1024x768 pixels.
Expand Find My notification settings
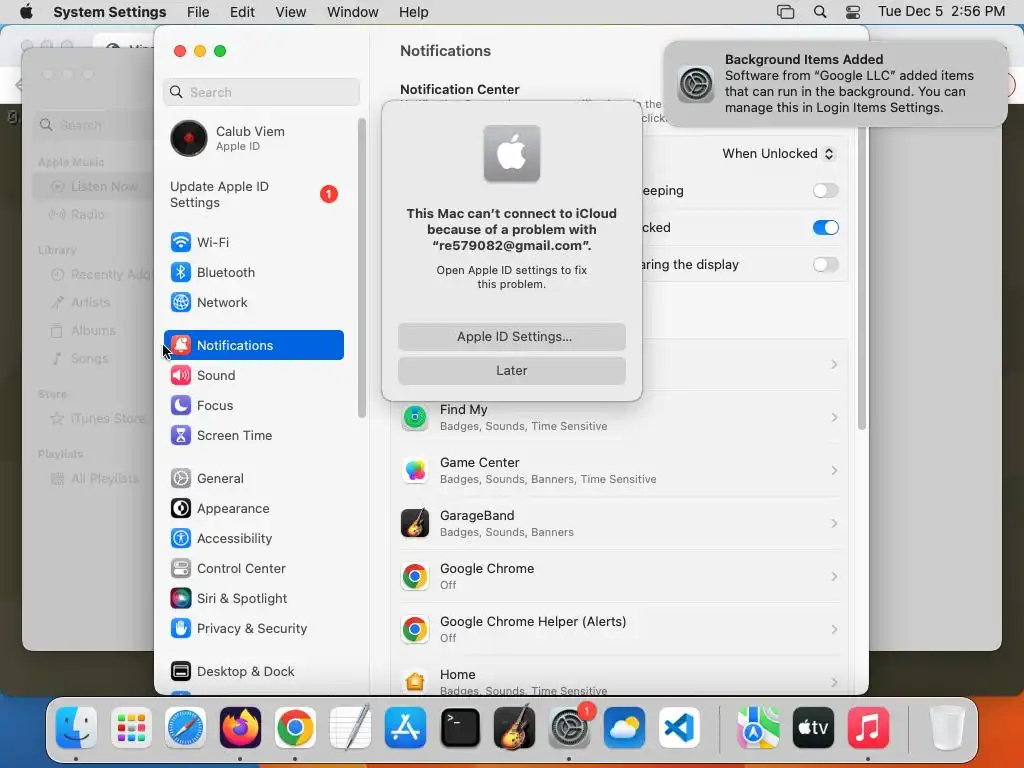(x=834, y=417)
